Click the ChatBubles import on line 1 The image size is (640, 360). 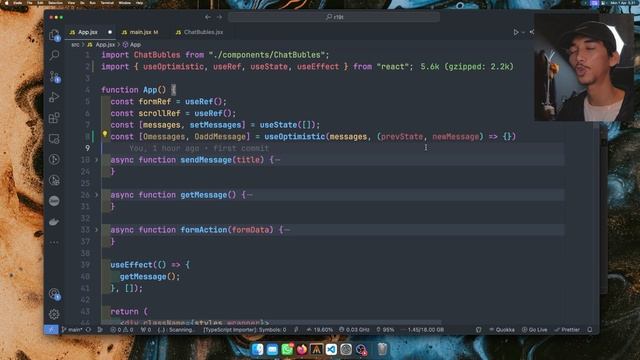pos(157,55)
